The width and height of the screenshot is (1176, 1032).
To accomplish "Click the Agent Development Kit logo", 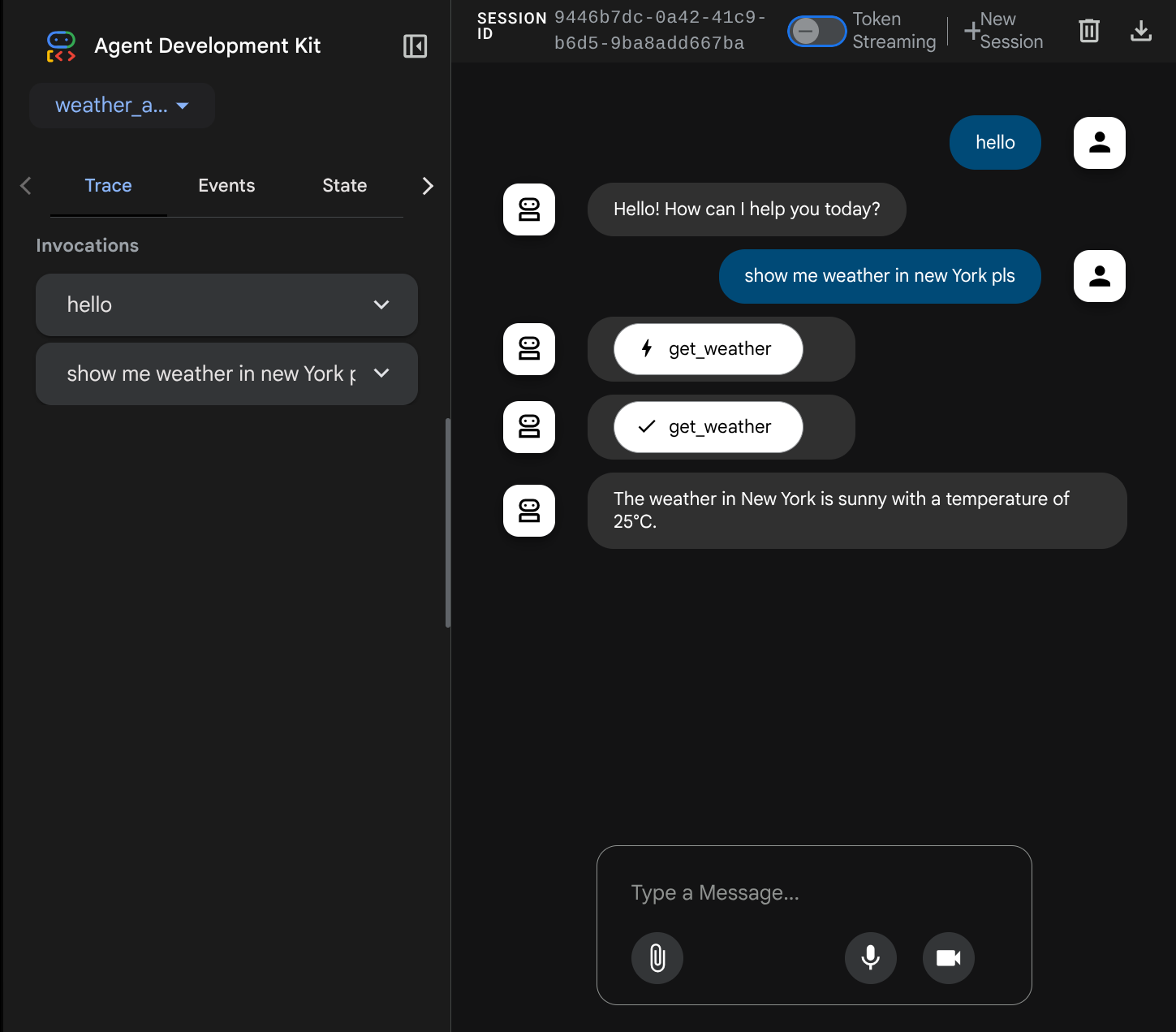I will [x=61, y=46].
